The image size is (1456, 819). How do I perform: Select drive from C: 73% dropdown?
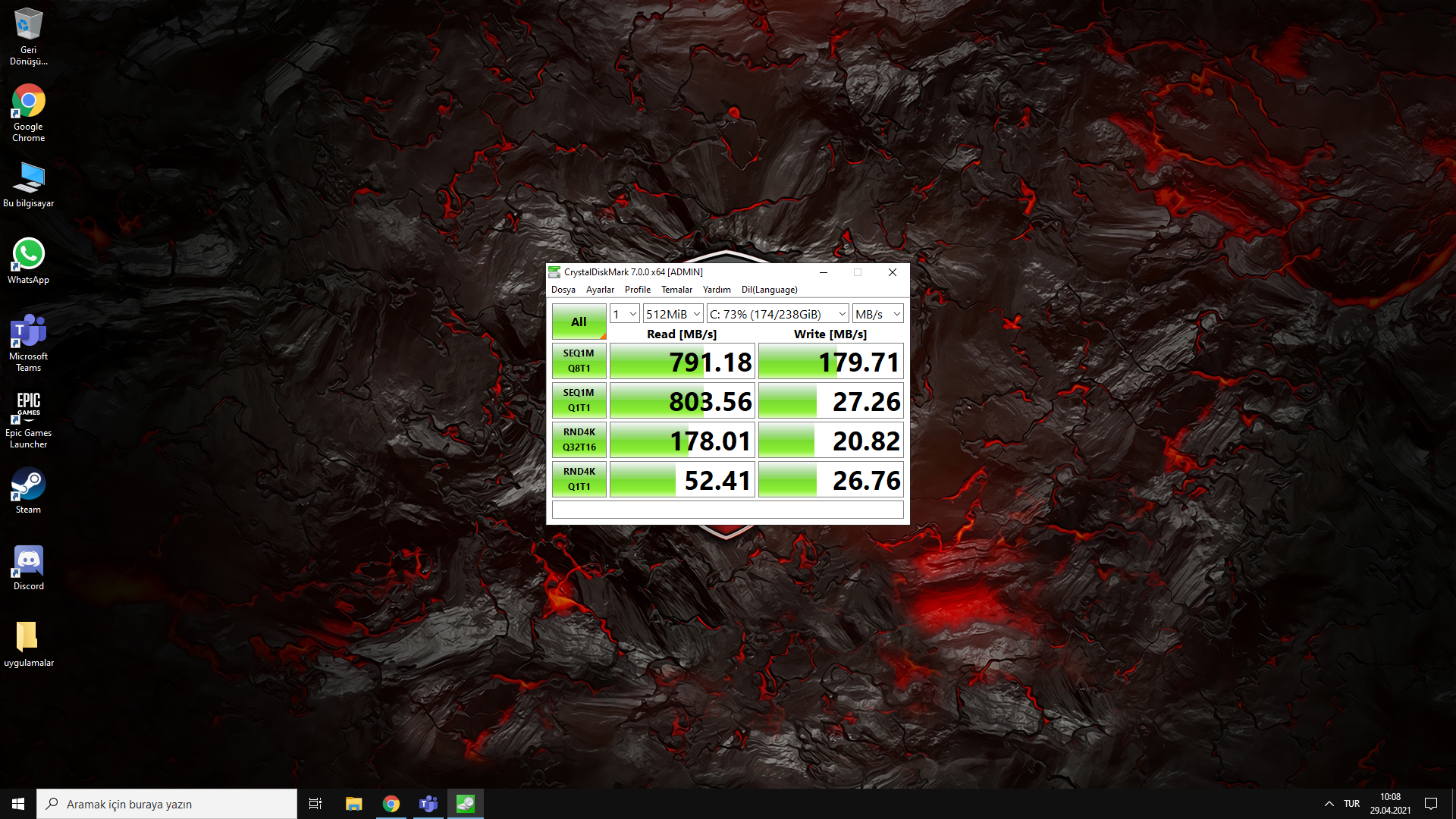777,314
